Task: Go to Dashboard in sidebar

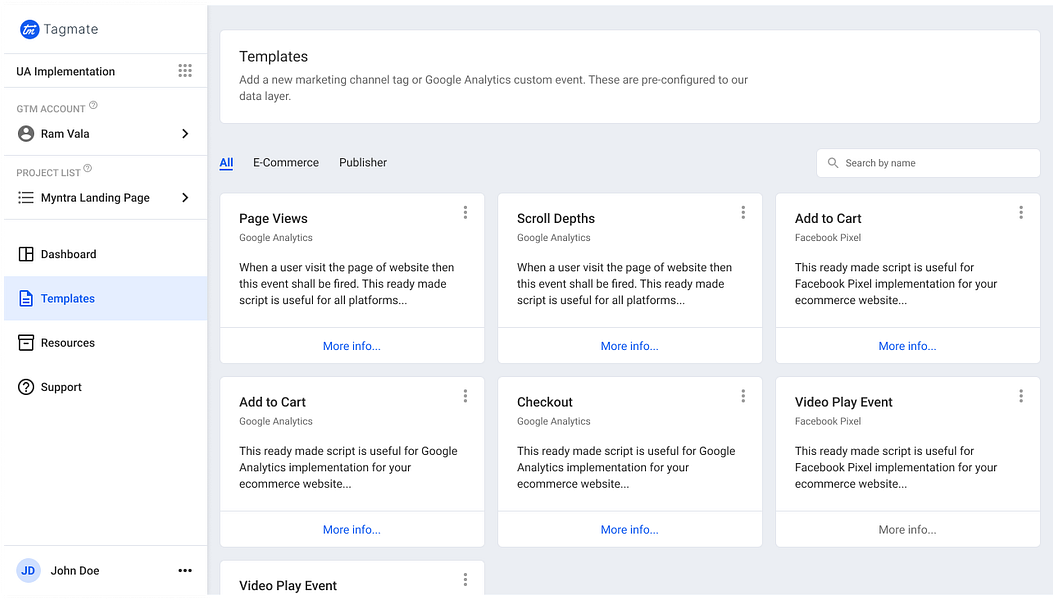Action: [x=105, y=254]
